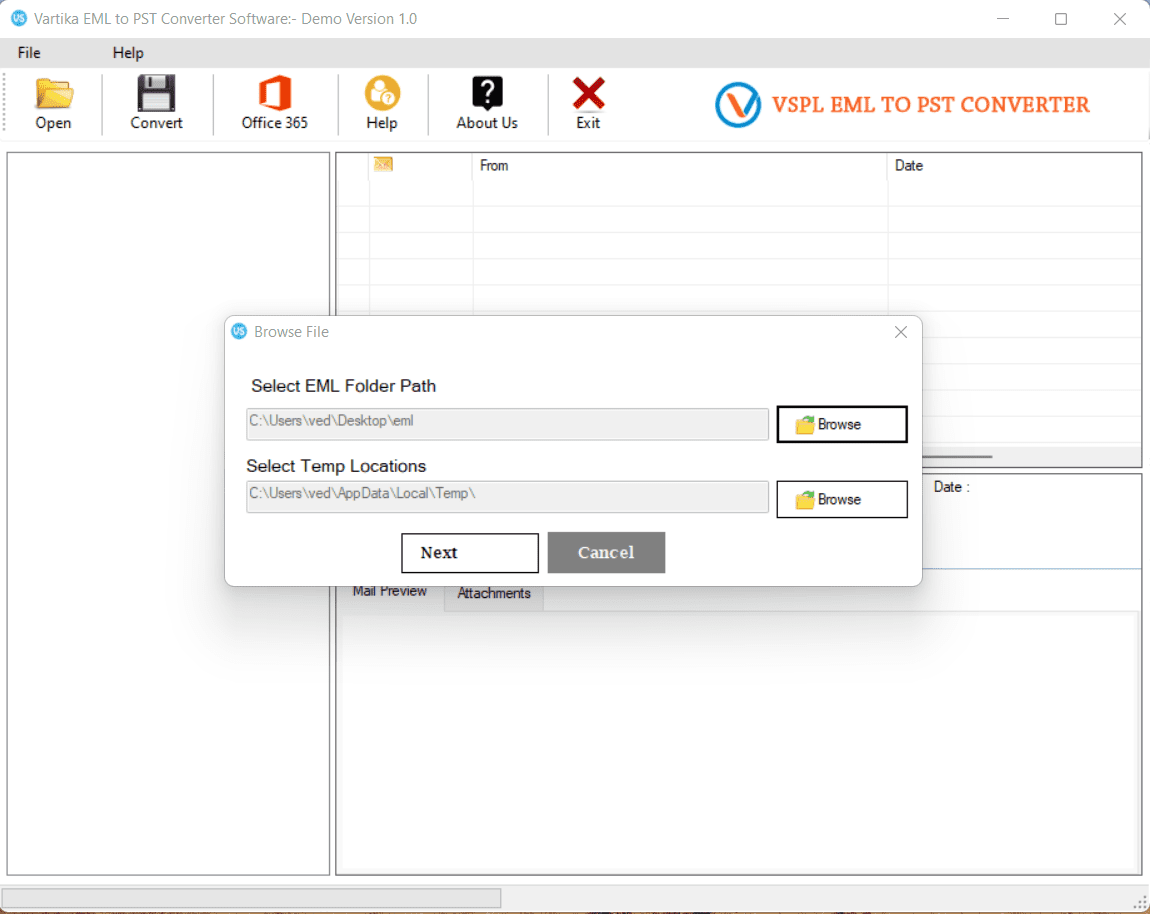Browse for the EML folder path
This screenshot has width=1150, height=914.
842,424
